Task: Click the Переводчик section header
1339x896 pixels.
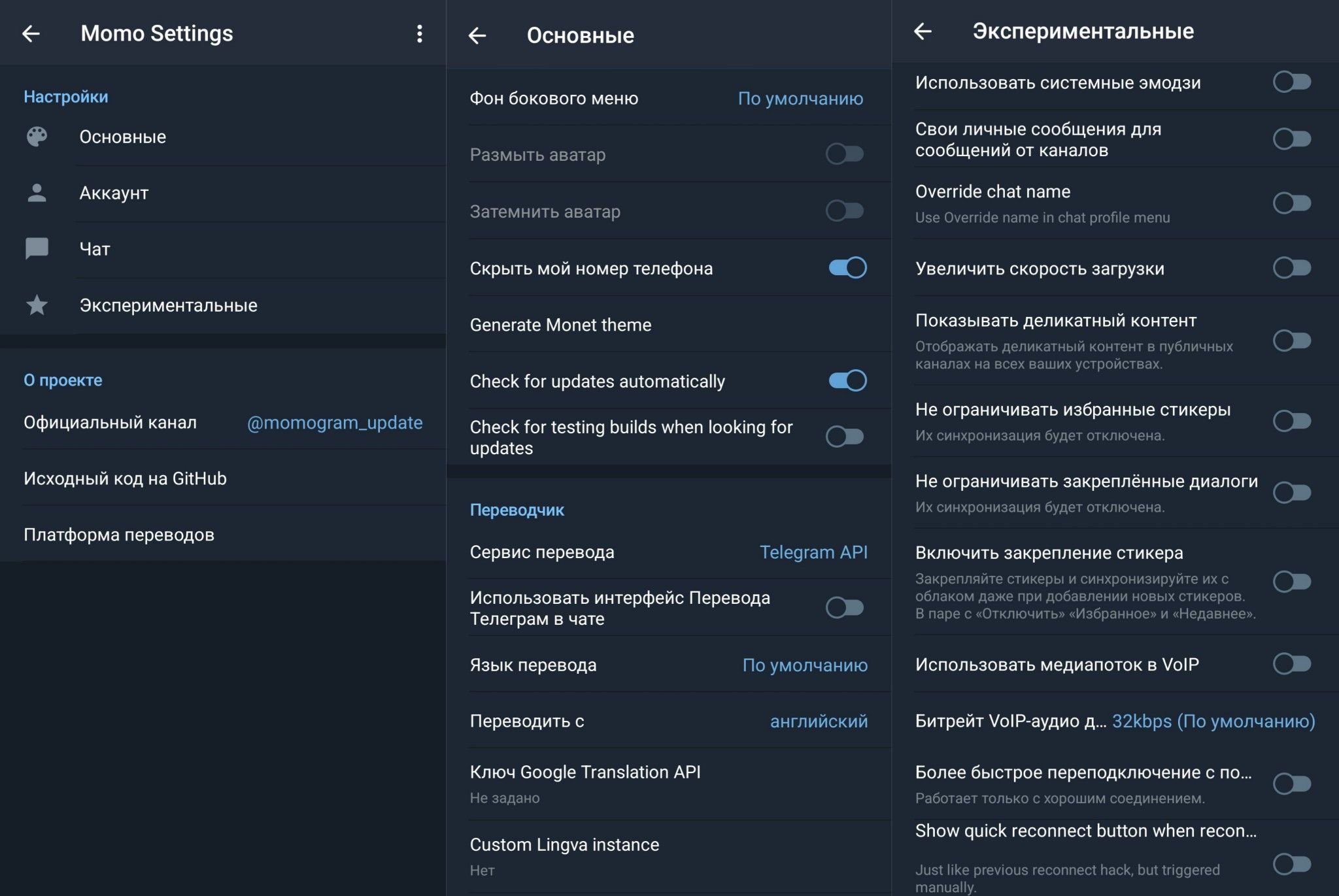Action: 517,510
